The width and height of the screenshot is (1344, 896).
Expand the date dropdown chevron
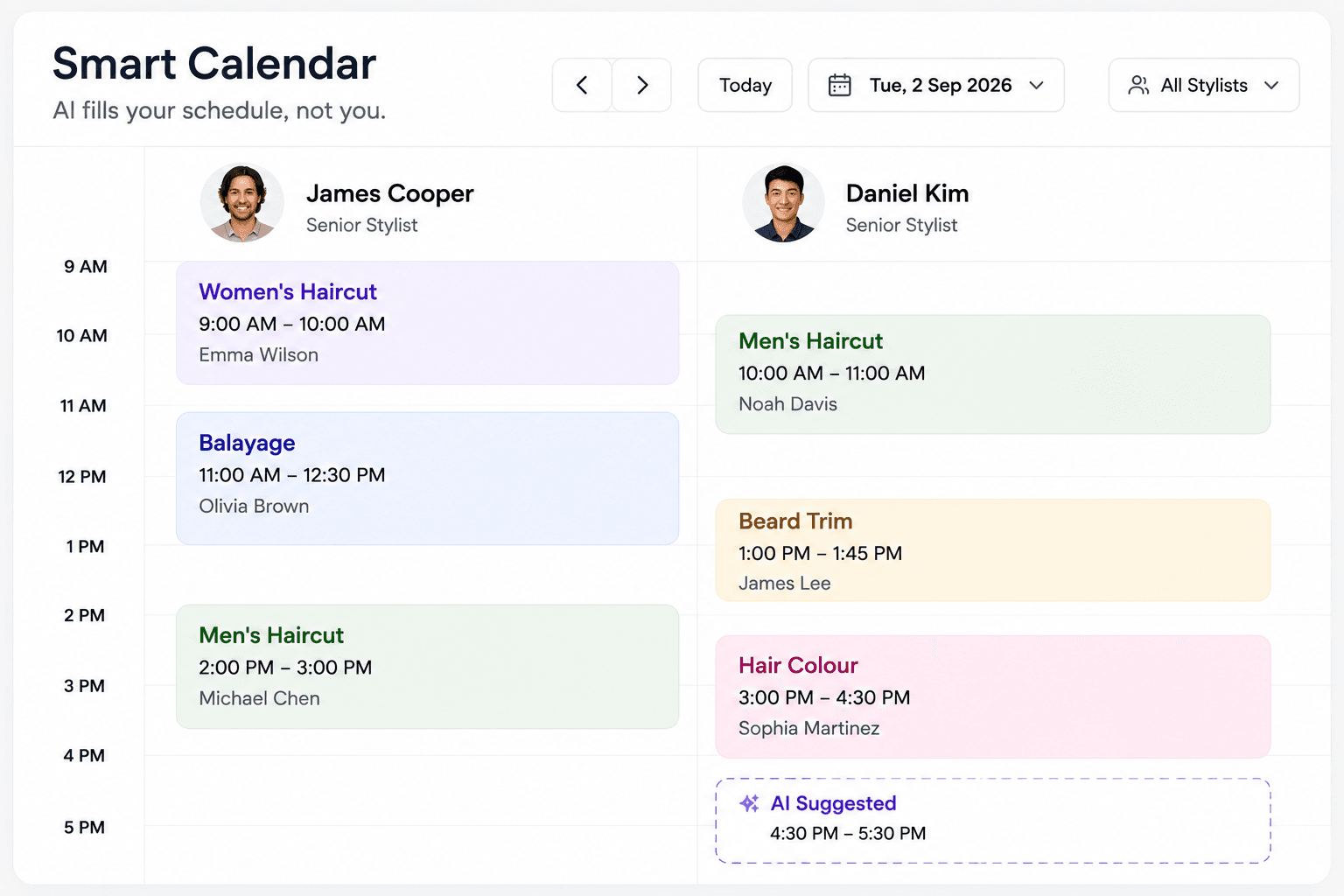pyautogui.click(x=1037, y=85)
